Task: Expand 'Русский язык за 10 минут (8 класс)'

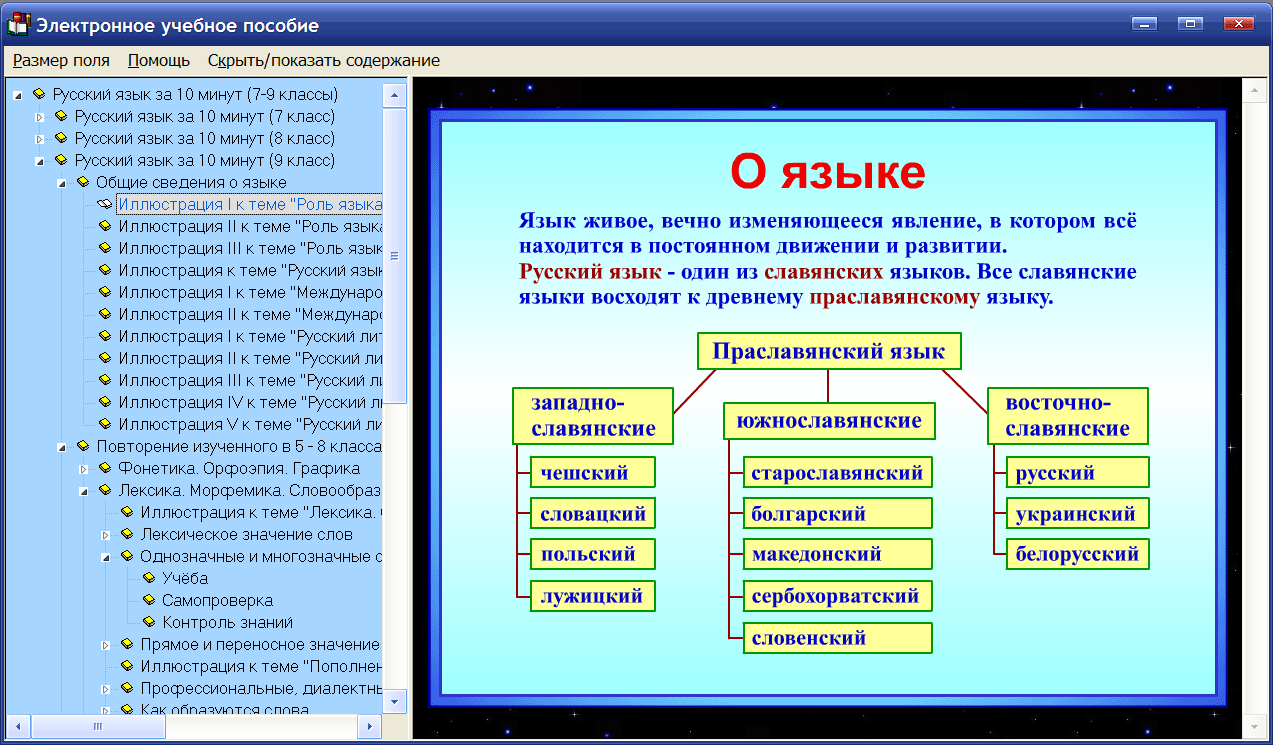Action: (x=40, y=138)
